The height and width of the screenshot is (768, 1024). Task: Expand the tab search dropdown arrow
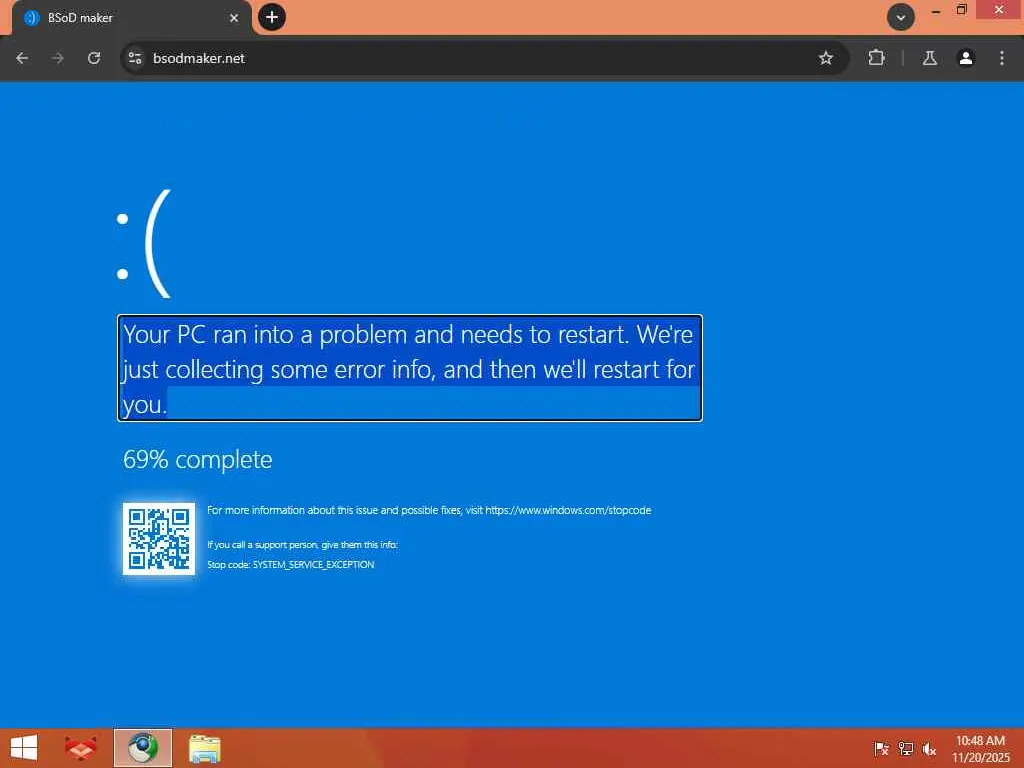click(x=901, y=17)
